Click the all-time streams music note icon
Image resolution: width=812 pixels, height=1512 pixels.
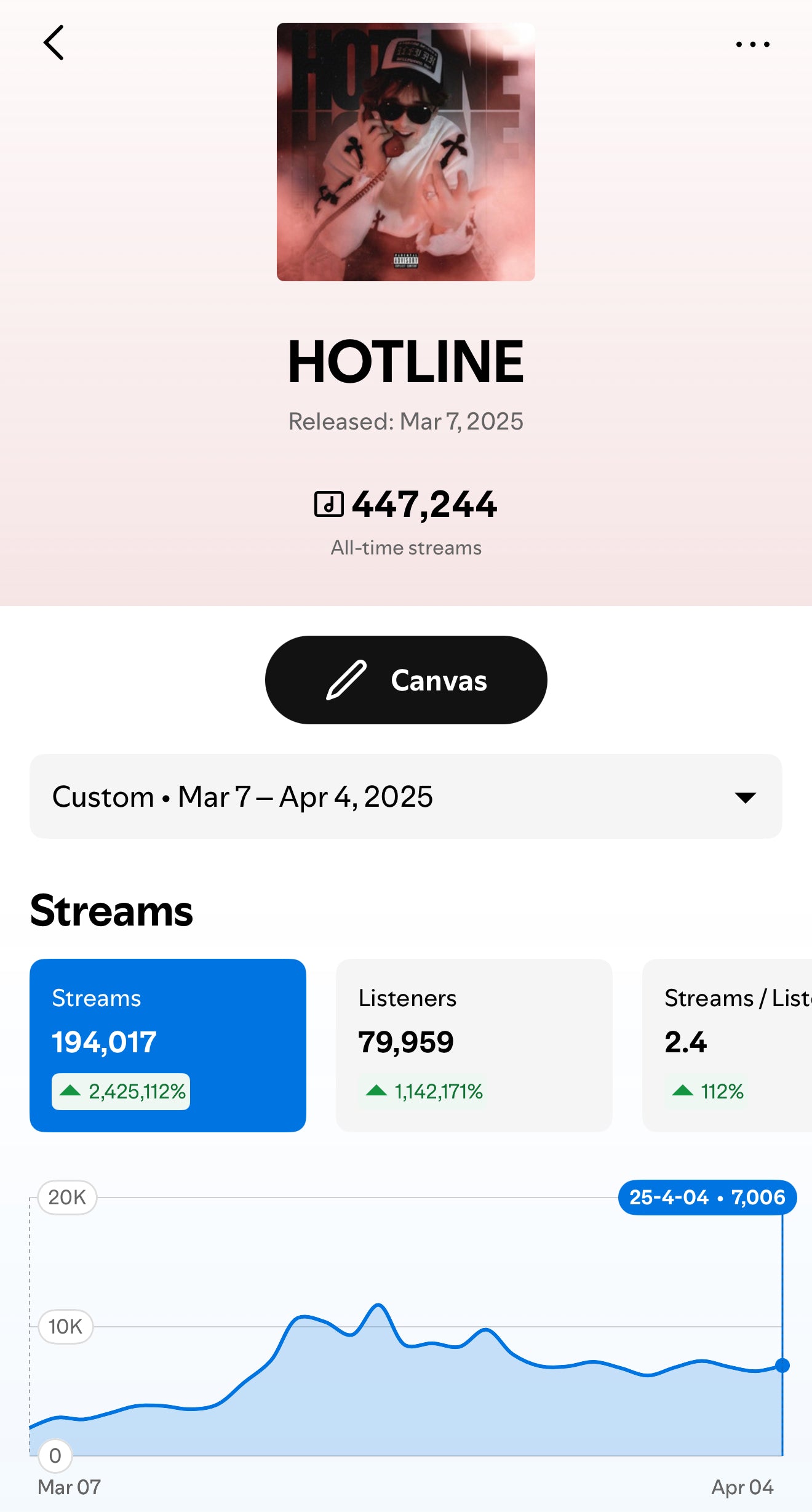tap(329, 504)
